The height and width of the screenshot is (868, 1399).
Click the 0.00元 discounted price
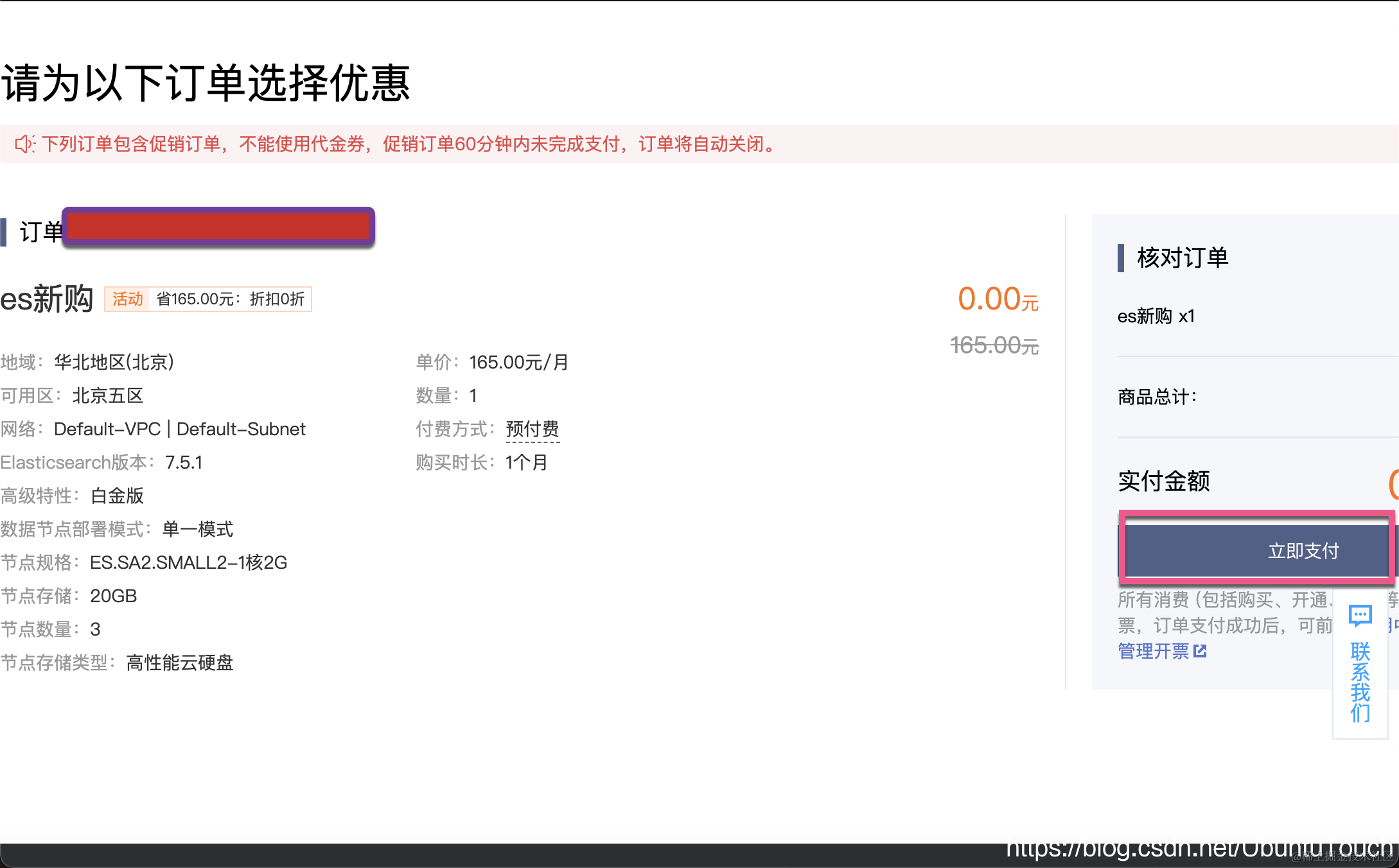[998, 299]
